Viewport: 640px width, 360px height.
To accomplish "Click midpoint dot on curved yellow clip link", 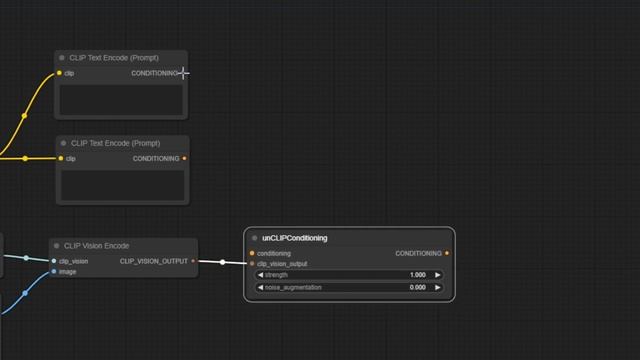I will coord(24,116).
